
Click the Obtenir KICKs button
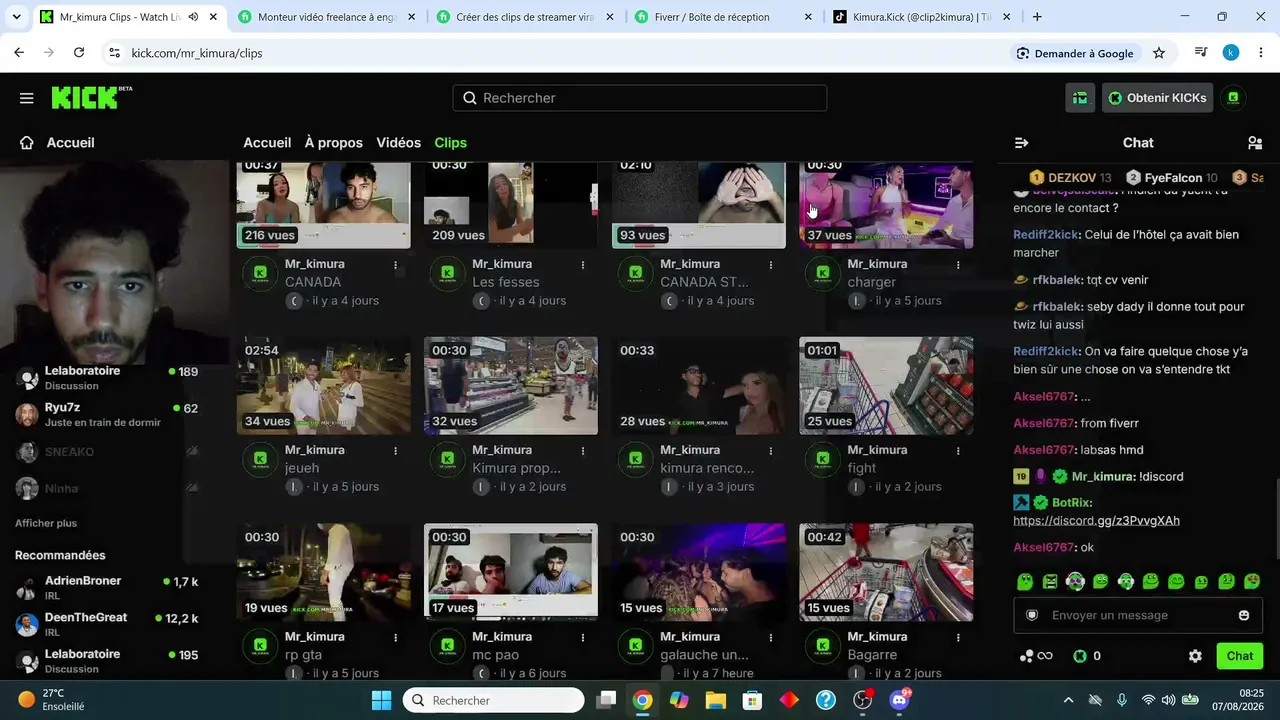click(x=1157, y=98)
